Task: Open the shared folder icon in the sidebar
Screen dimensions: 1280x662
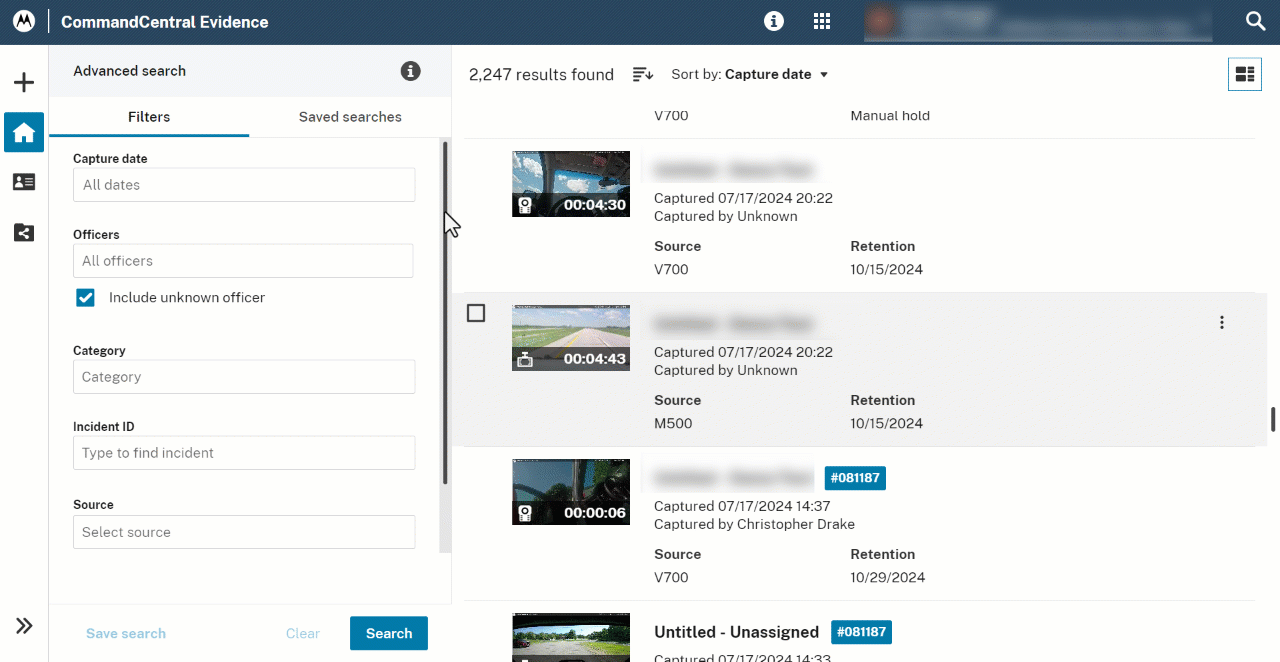Action: 24,233
